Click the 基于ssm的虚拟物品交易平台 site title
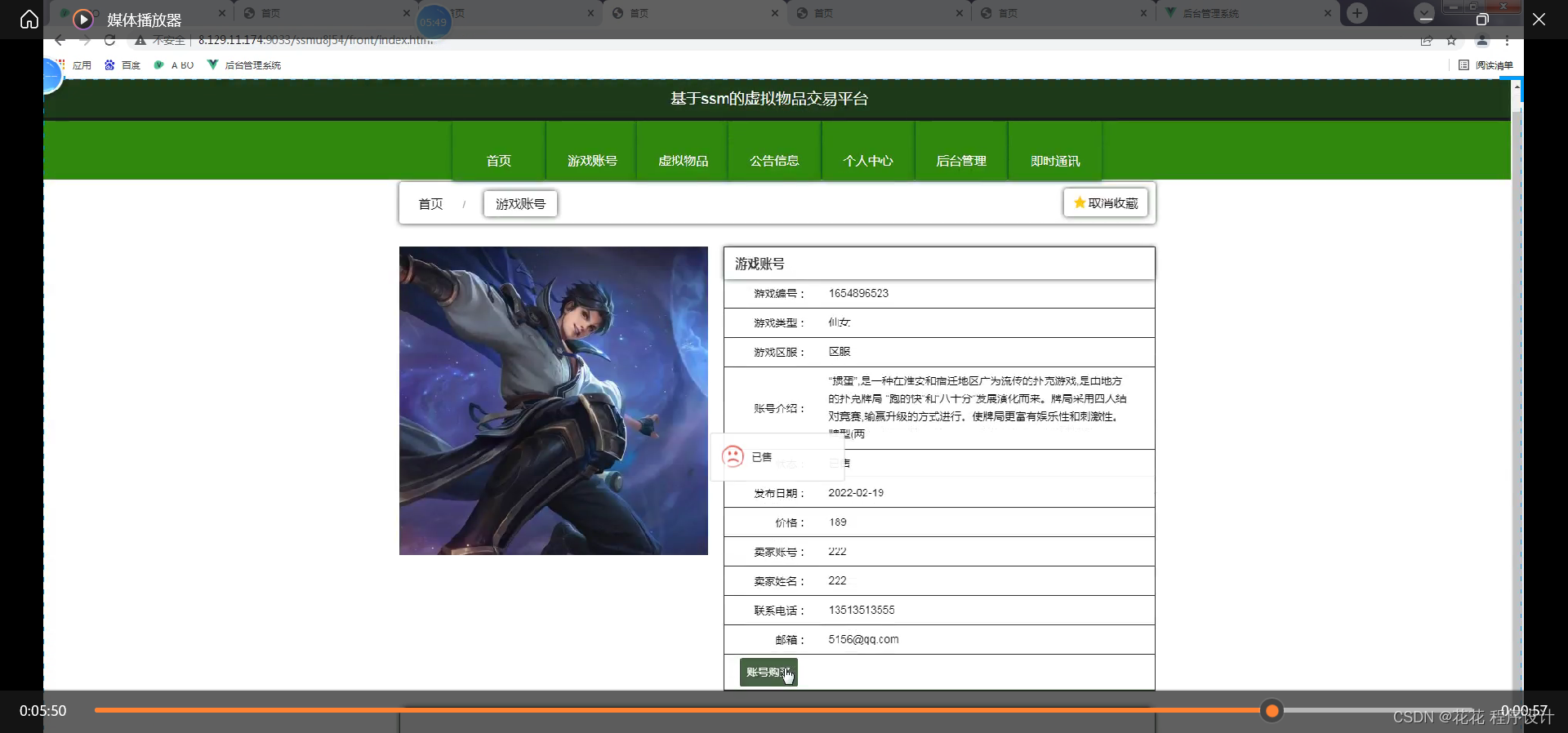 (769, 99)
